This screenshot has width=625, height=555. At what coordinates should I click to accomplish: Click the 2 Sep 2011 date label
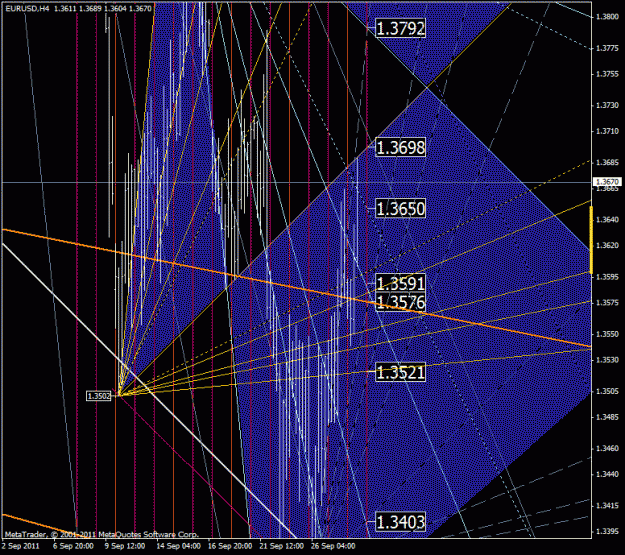pos(21,546)
